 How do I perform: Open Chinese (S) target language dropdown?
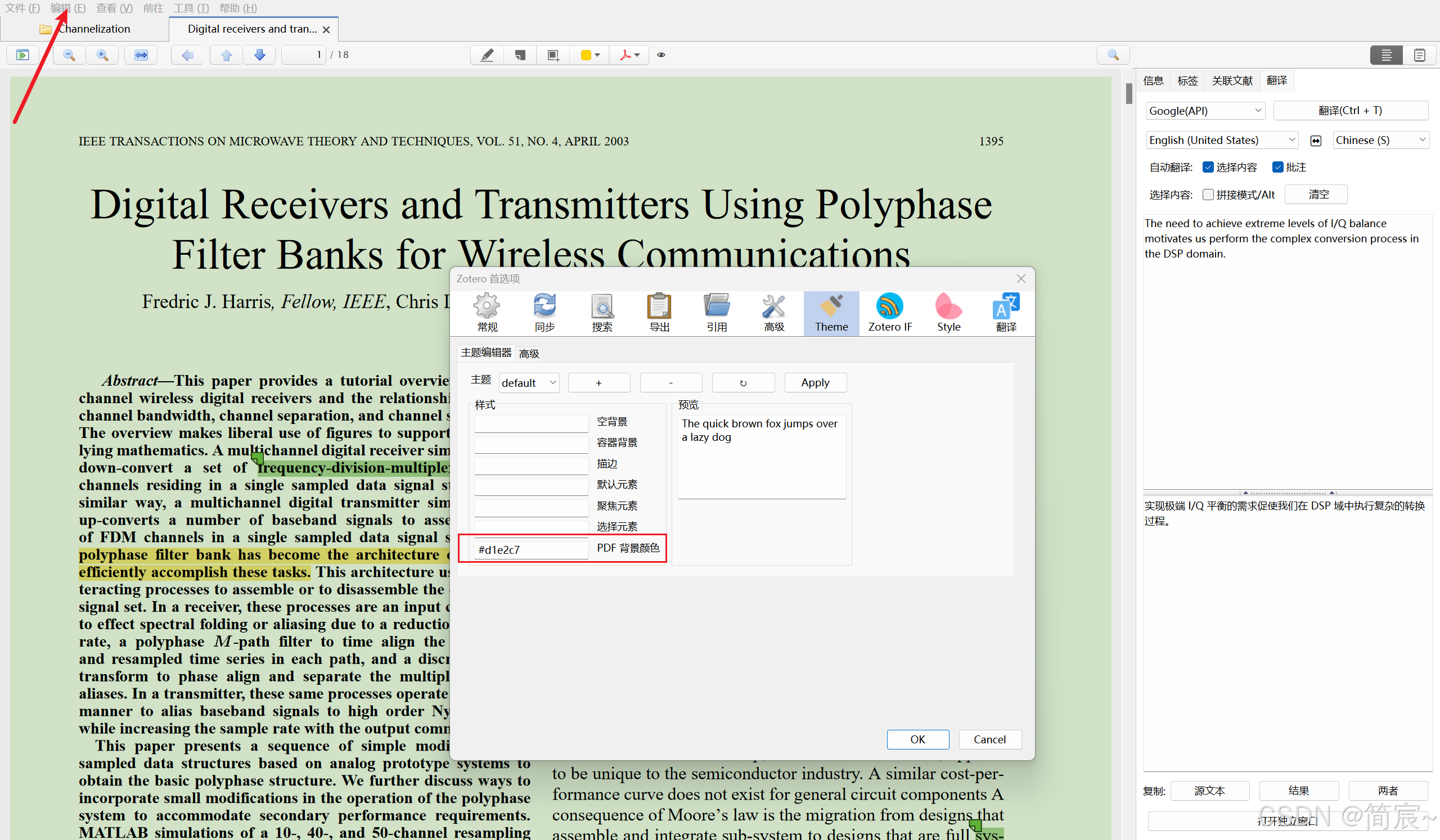coord(1380,140)
